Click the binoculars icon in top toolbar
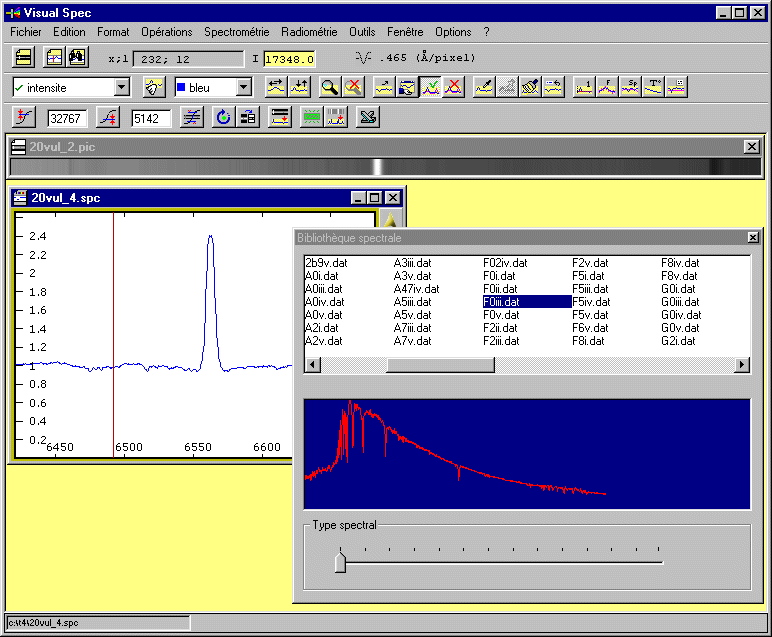The image size is (772, 637). [x=76, y=58]
